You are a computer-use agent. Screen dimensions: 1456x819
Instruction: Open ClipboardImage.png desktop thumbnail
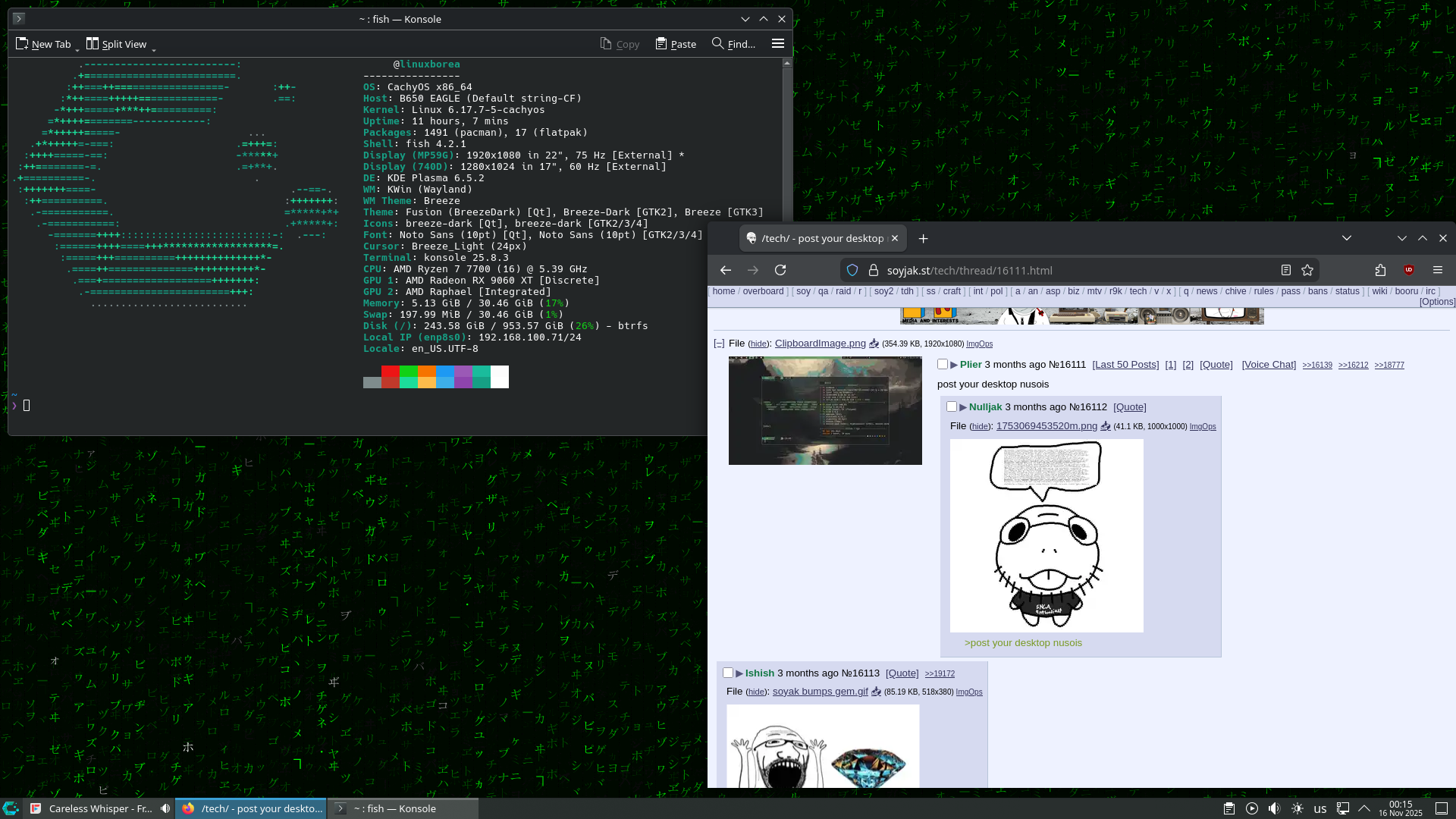pyautogui.click(x=825, y=410)
